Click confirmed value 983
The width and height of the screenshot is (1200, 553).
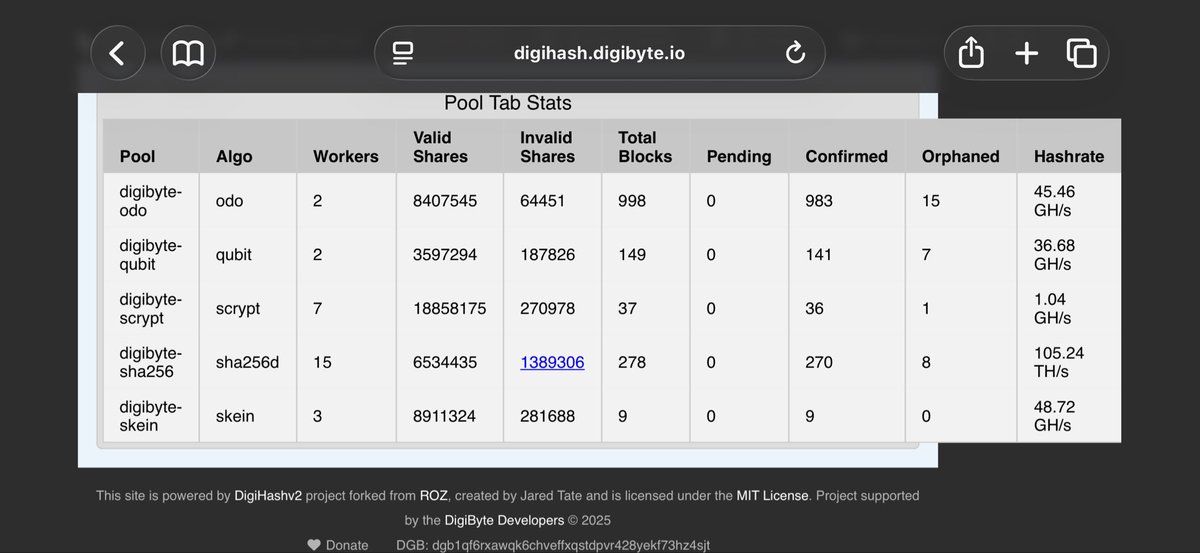tap(819, 201)
